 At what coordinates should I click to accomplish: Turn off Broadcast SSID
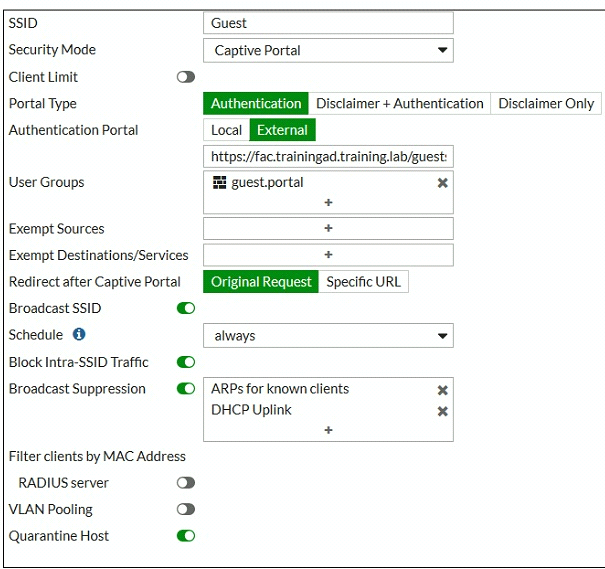click(186, 308)
